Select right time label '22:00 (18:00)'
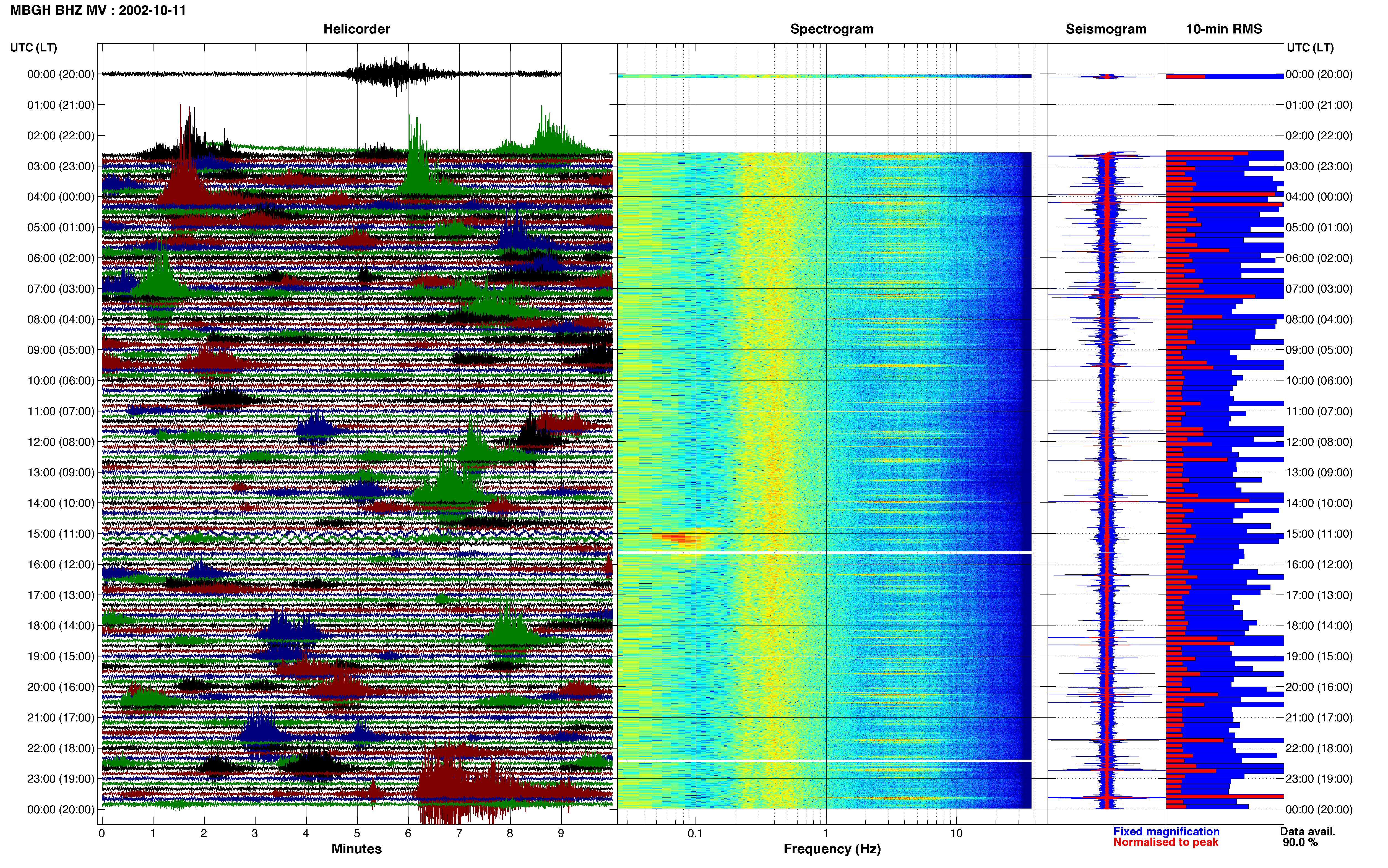 click(1319, 749)
